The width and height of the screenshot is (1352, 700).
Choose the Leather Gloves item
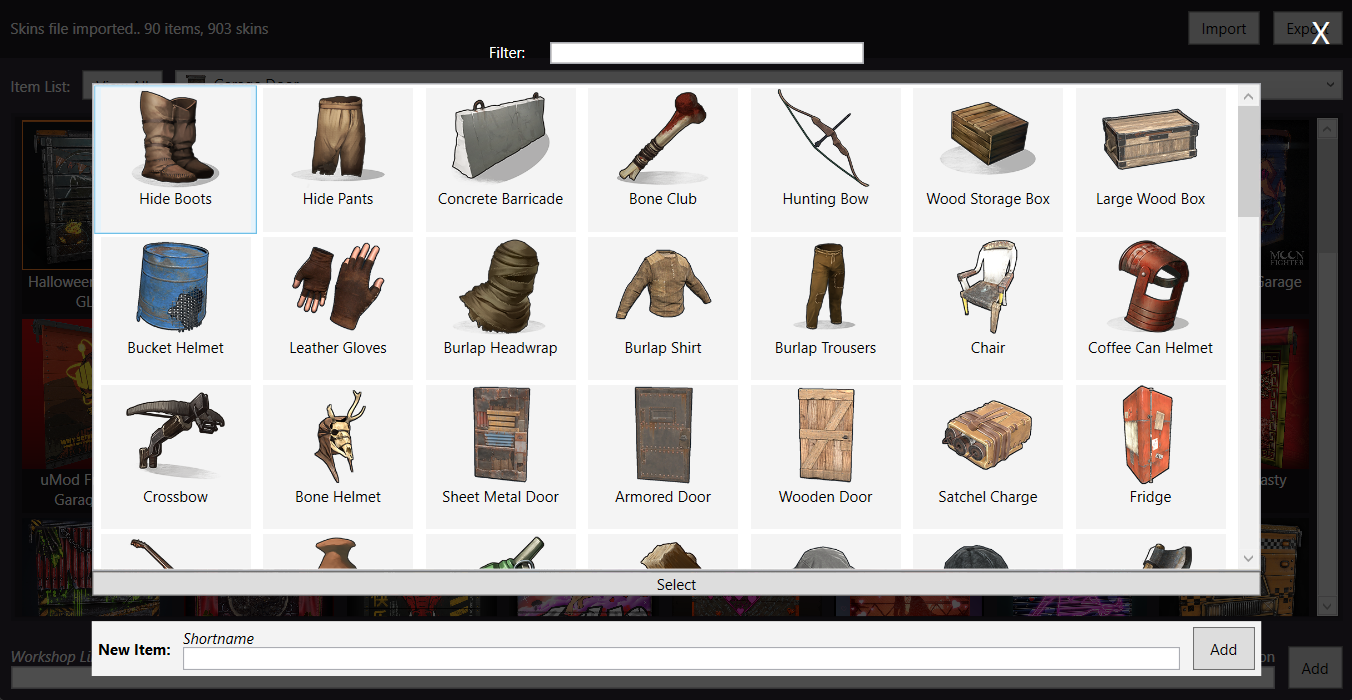tap(338, 308)
